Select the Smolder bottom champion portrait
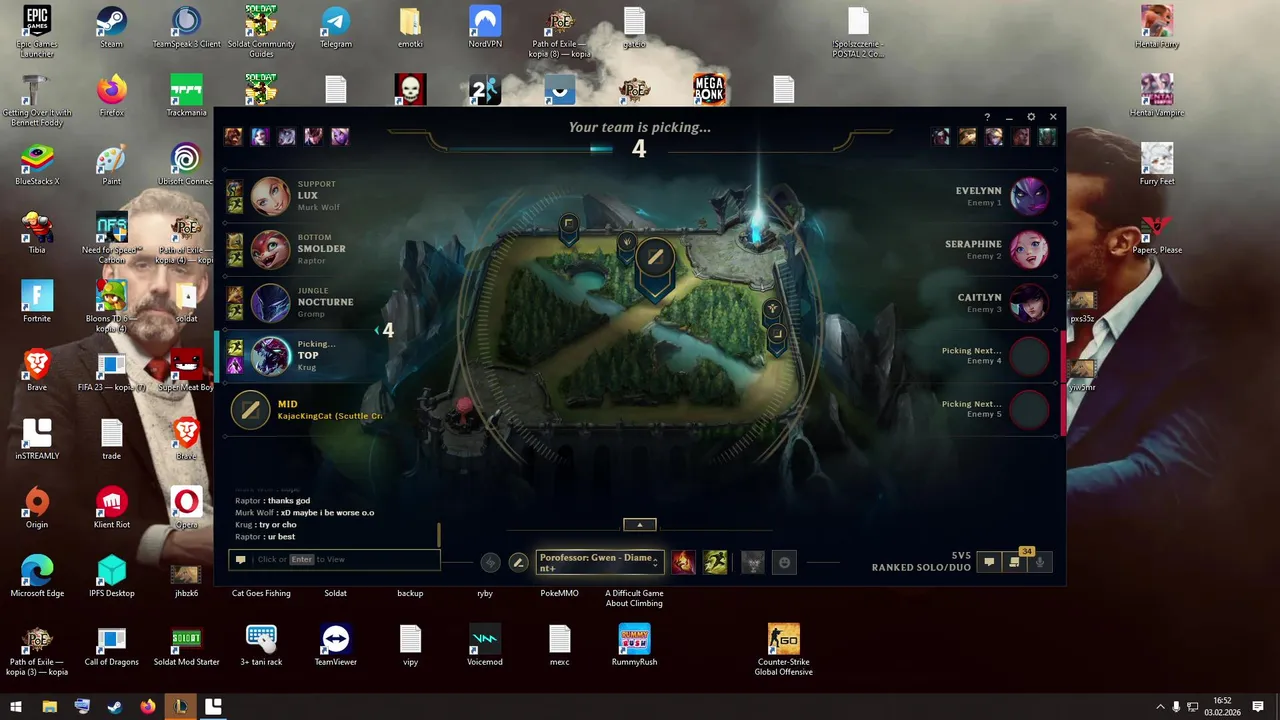The width and height of the screenshot is (1280, 720). [x=270, y=249]
